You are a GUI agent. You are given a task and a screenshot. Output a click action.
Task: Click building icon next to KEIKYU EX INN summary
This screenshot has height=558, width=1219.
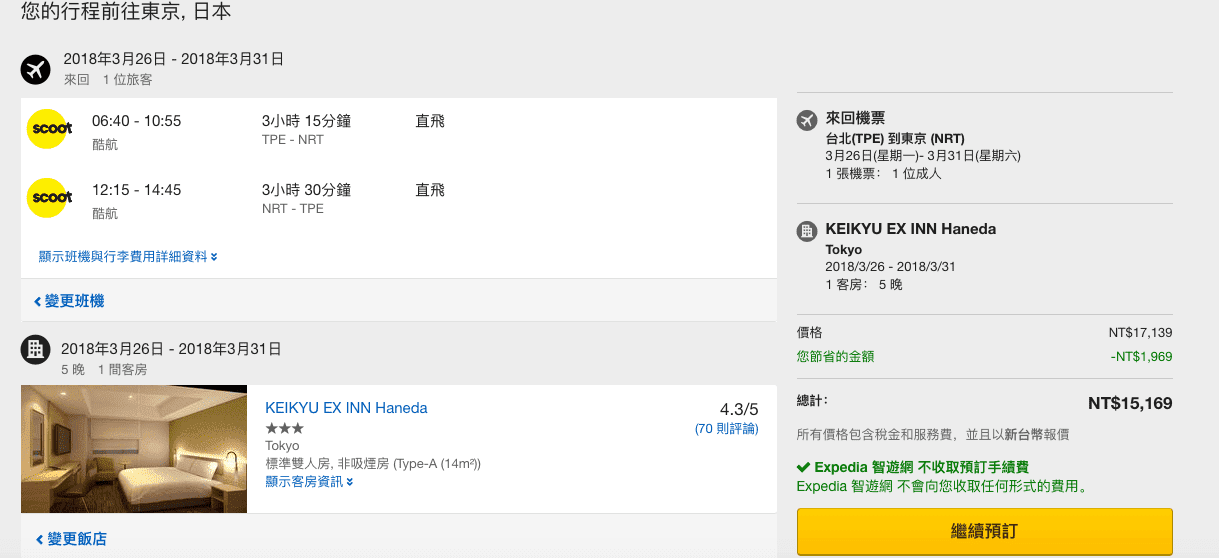(x=807, y=231)
